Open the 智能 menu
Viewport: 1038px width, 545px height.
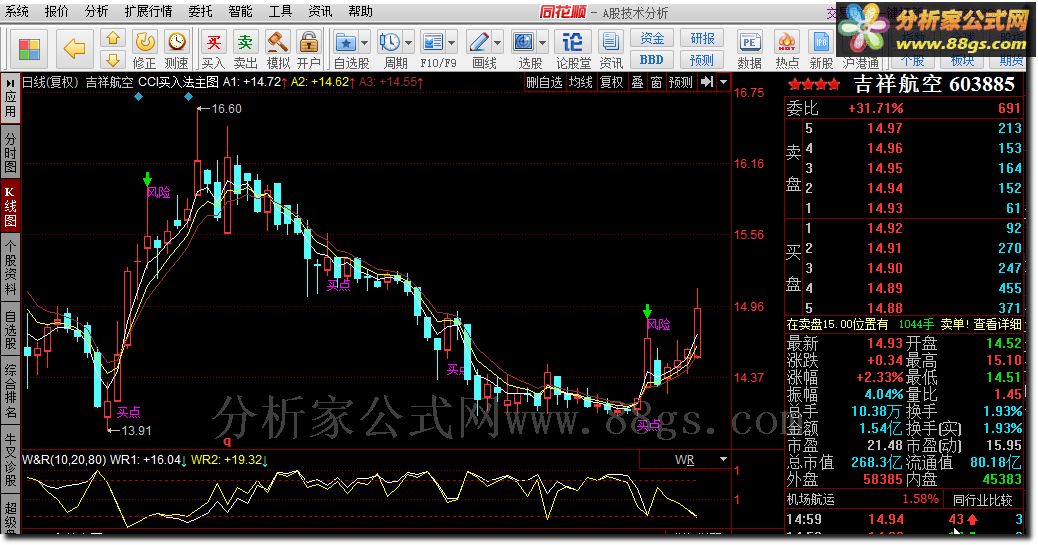coord(240,11)
